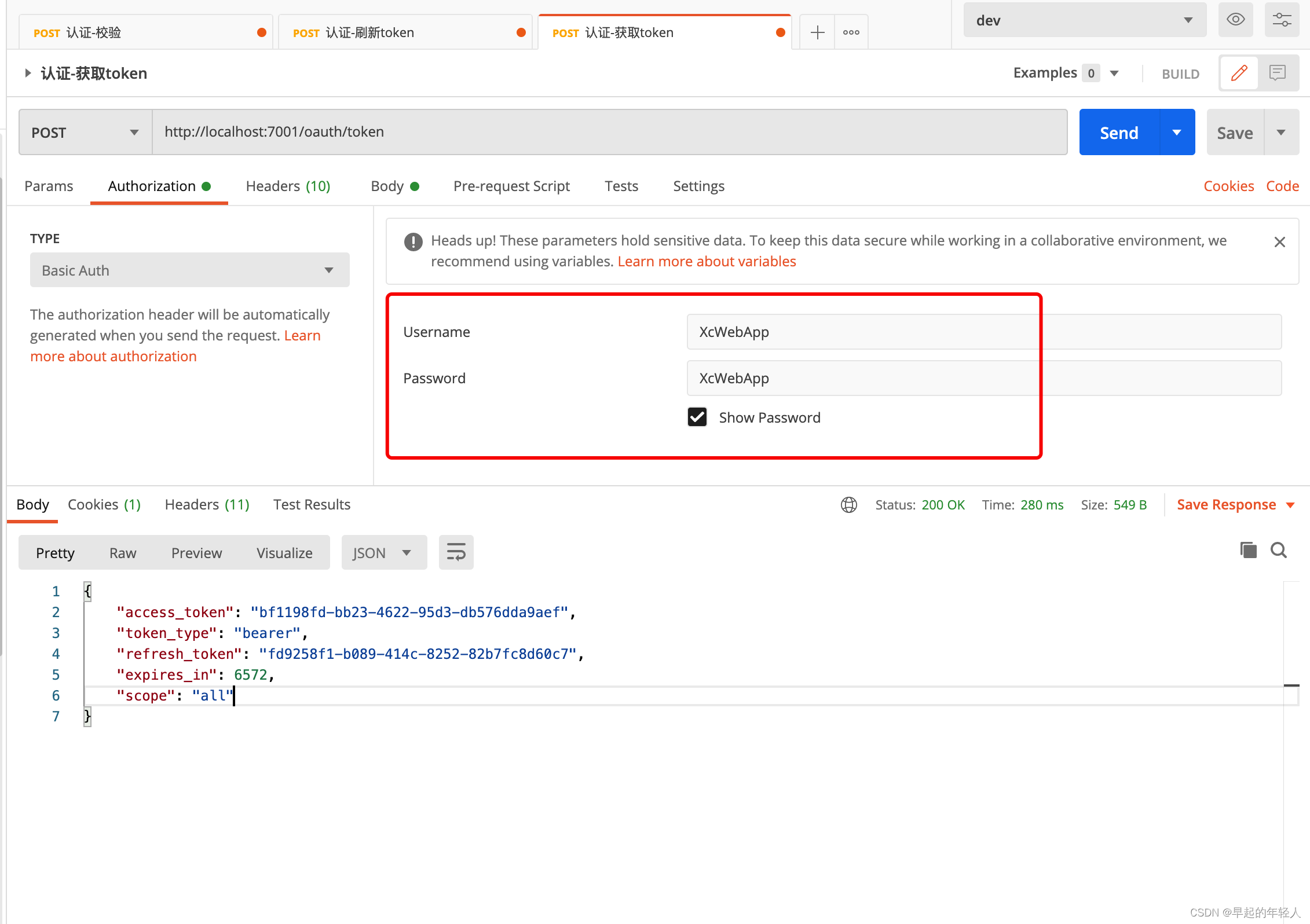Image resolution: width=1310 pixels, height=924 pixels.
Task: Open the response Headers tab
Action: tap(206, 504)
